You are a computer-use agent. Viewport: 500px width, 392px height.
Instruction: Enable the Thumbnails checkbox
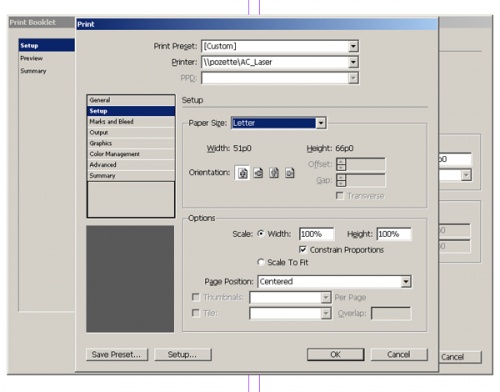click(196, 297)
